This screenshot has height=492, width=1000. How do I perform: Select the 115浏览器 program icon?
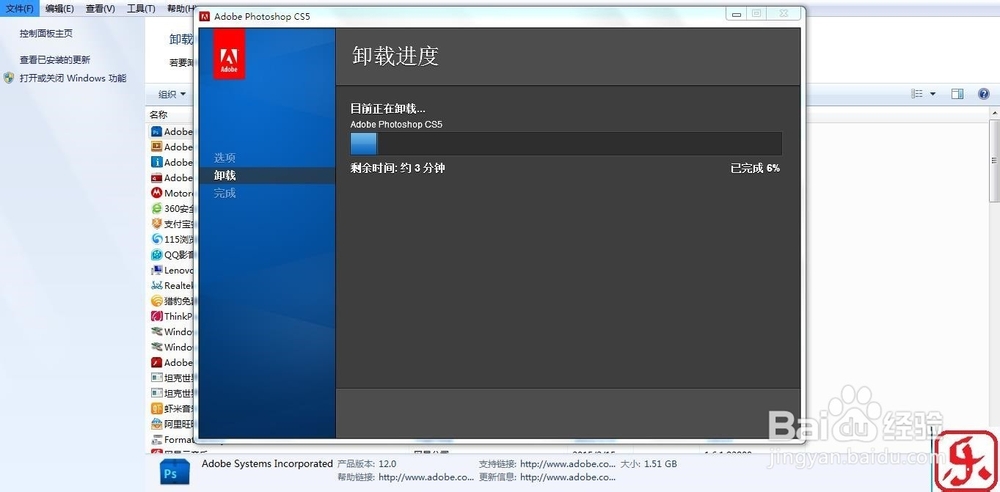(x=156, y=239)
